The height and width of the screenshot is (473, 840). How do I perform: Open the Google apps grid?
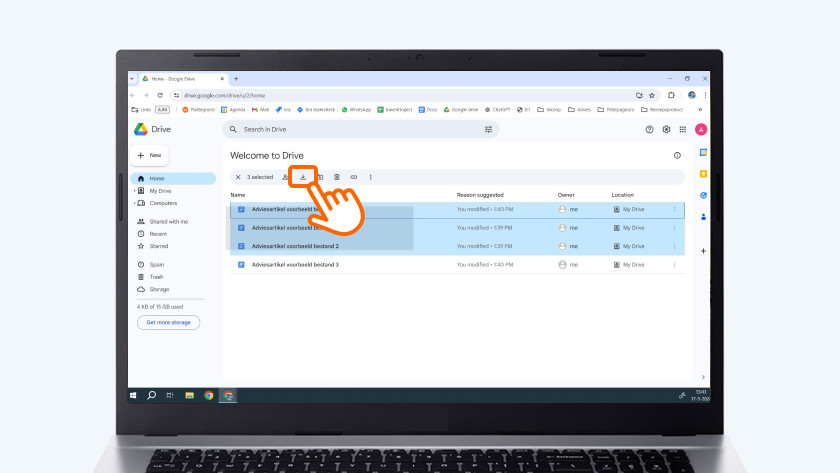[x=683, y=129]
